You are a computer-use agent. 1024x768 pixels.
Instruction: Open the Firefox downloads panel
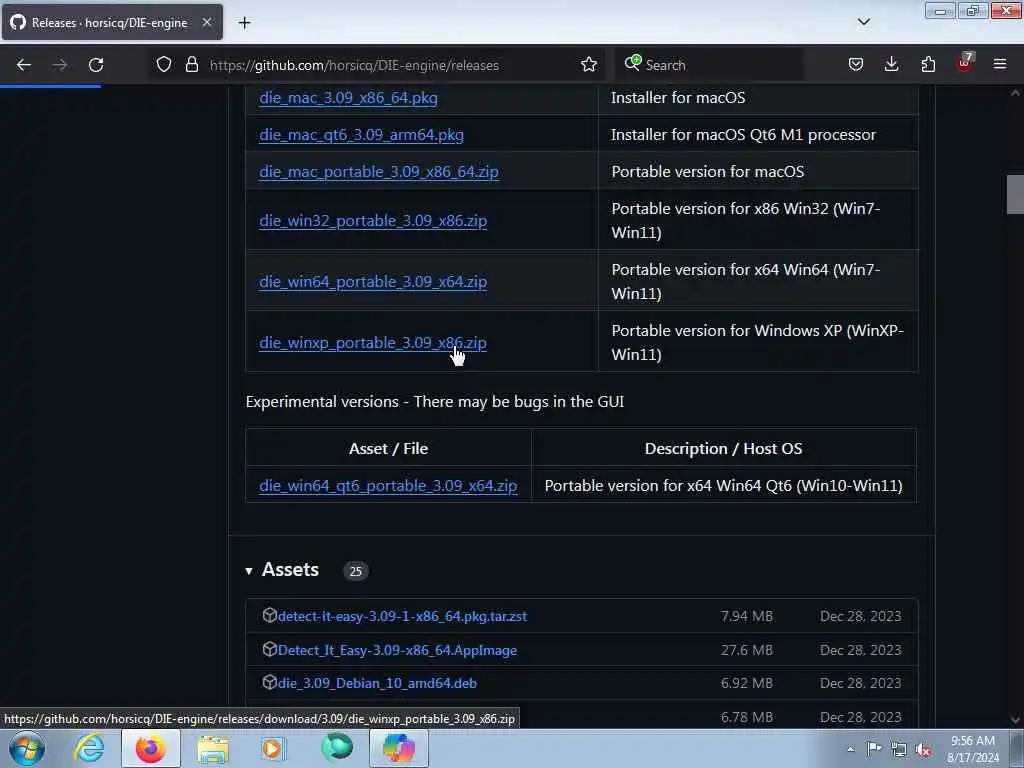click(x=891, y=65)
